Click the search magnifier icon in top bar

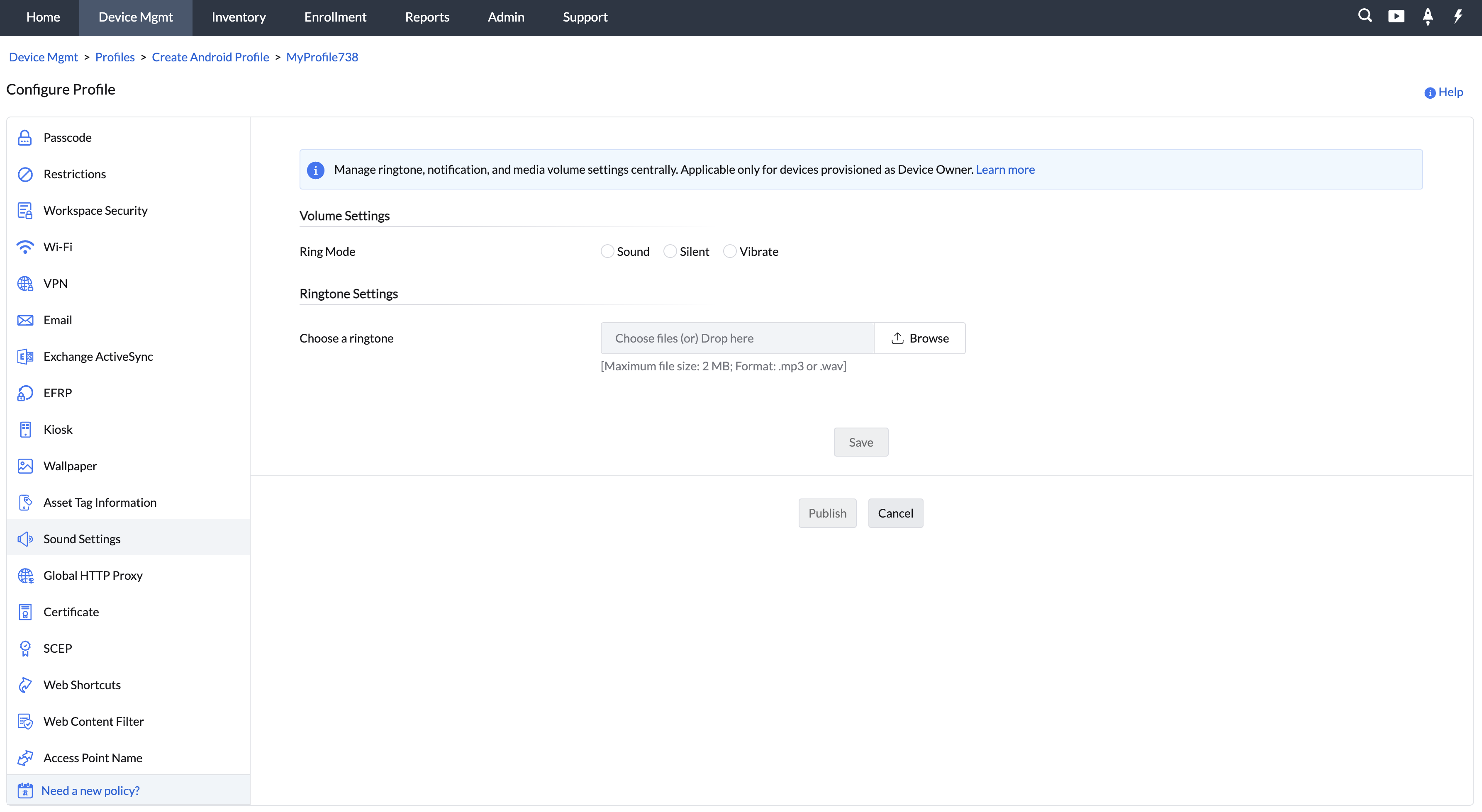1365,16
